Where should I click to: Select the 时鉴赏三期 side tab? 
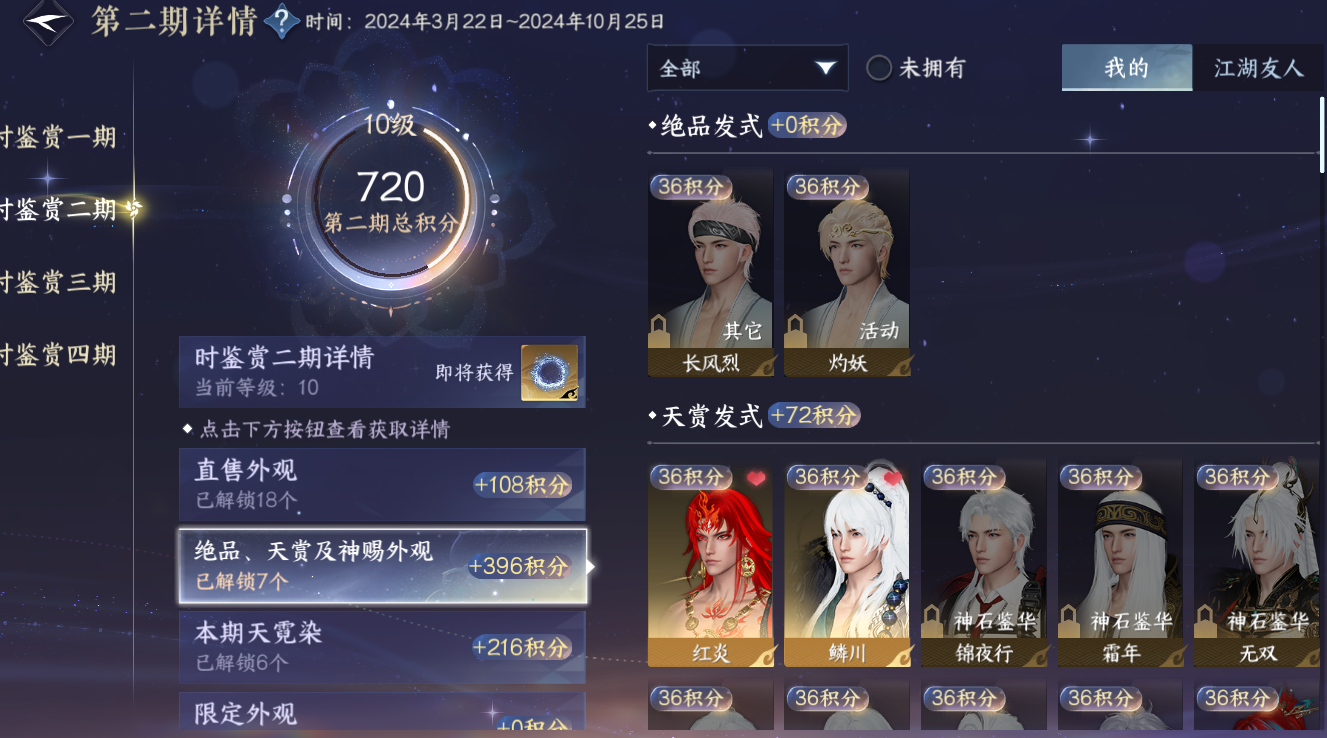[58, 283]
